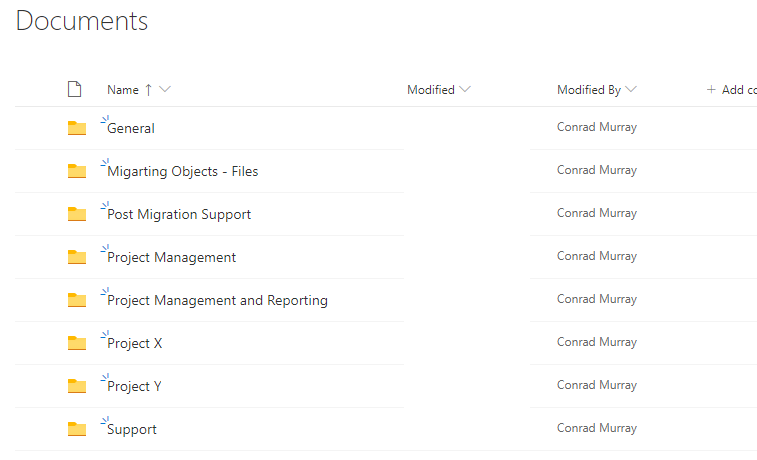The width and height of the screenshot is (757, 460).
Task: Click the General folder icon
Action: (77, 128)
